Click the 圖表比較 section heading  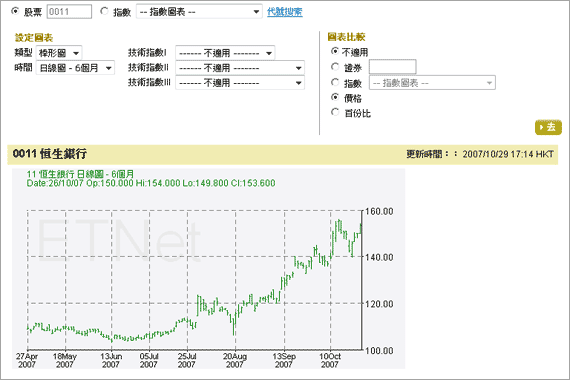pos(346,37)
